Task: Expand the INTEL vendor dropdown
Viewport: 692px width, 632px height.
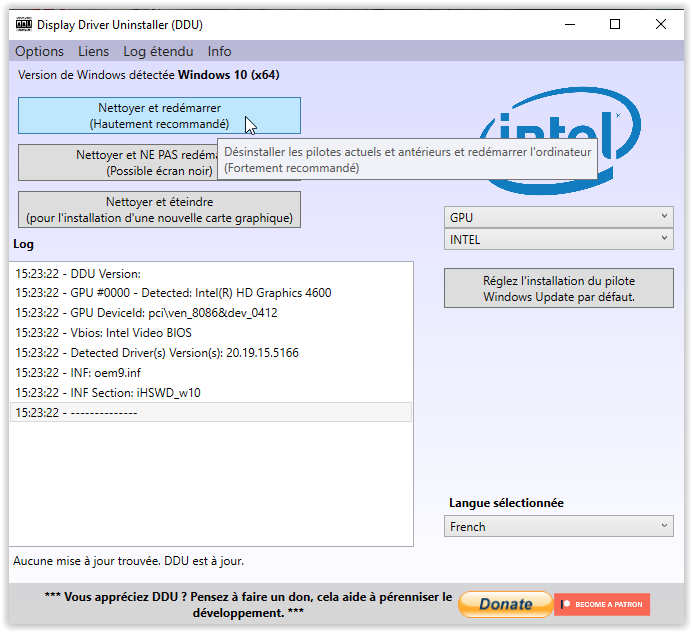Action: [x=559, y=239]
